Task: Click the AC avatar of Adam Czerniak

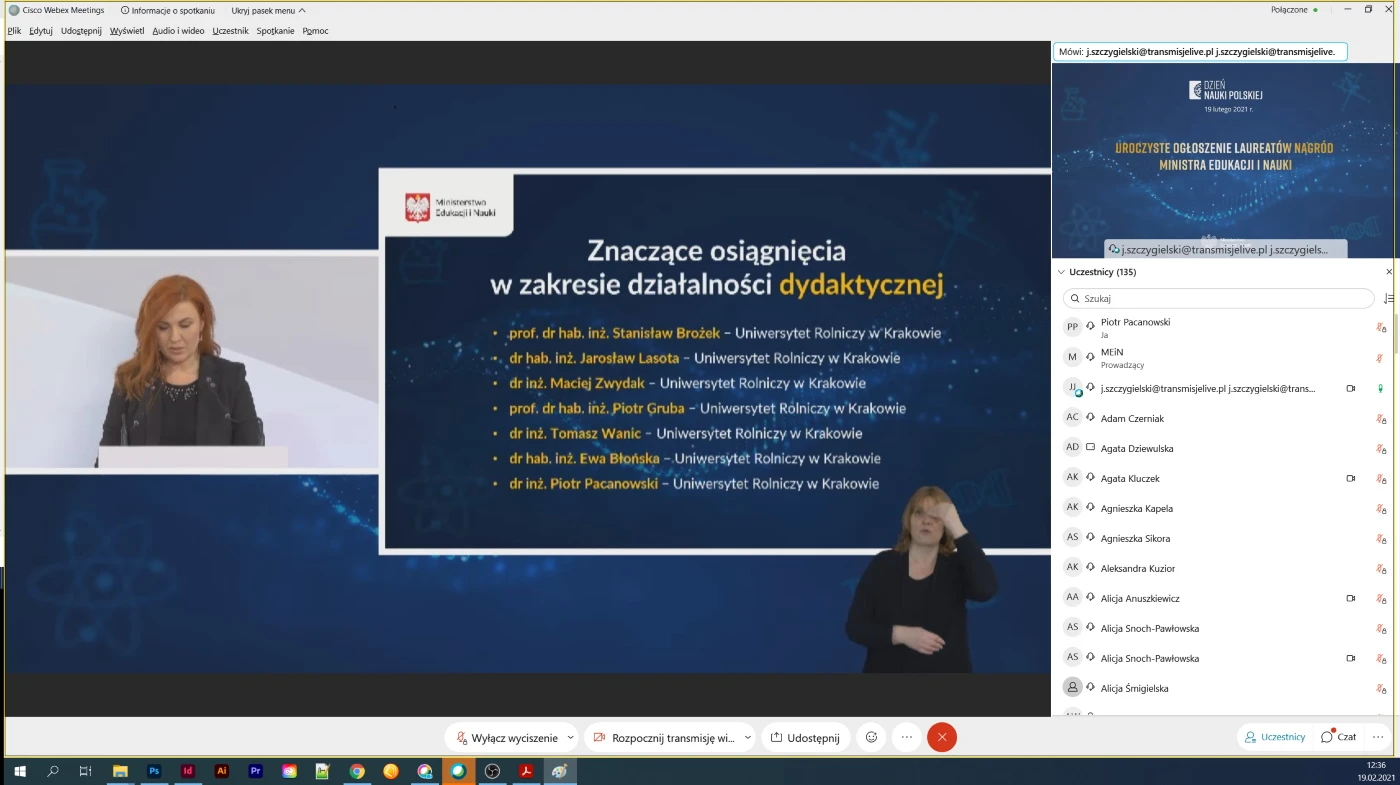Action: [x=1072, y=417]
